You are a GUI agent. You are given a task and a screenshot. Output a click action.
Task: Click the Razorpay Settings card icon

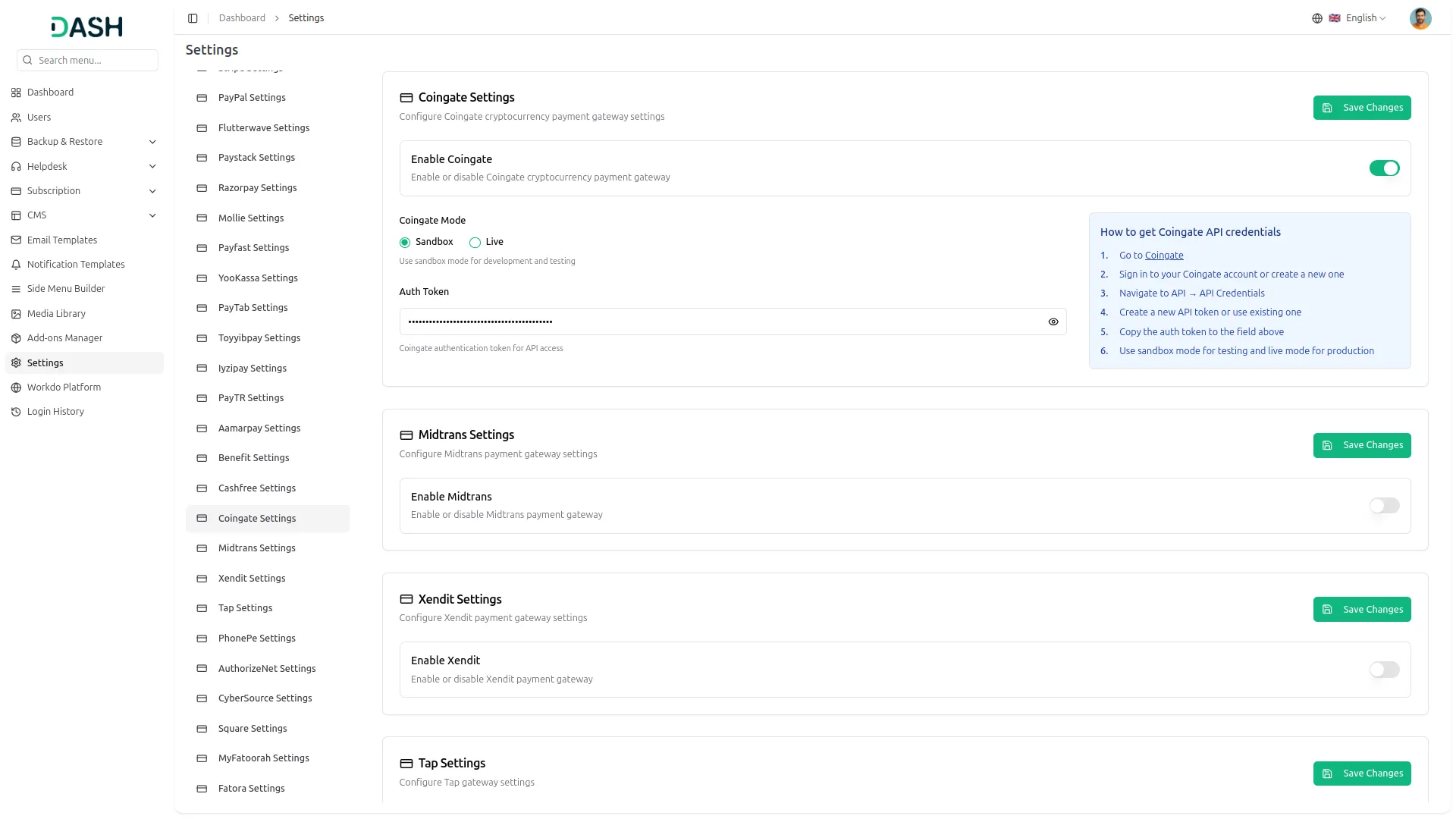pyautogui.click(x=202, y=188)
